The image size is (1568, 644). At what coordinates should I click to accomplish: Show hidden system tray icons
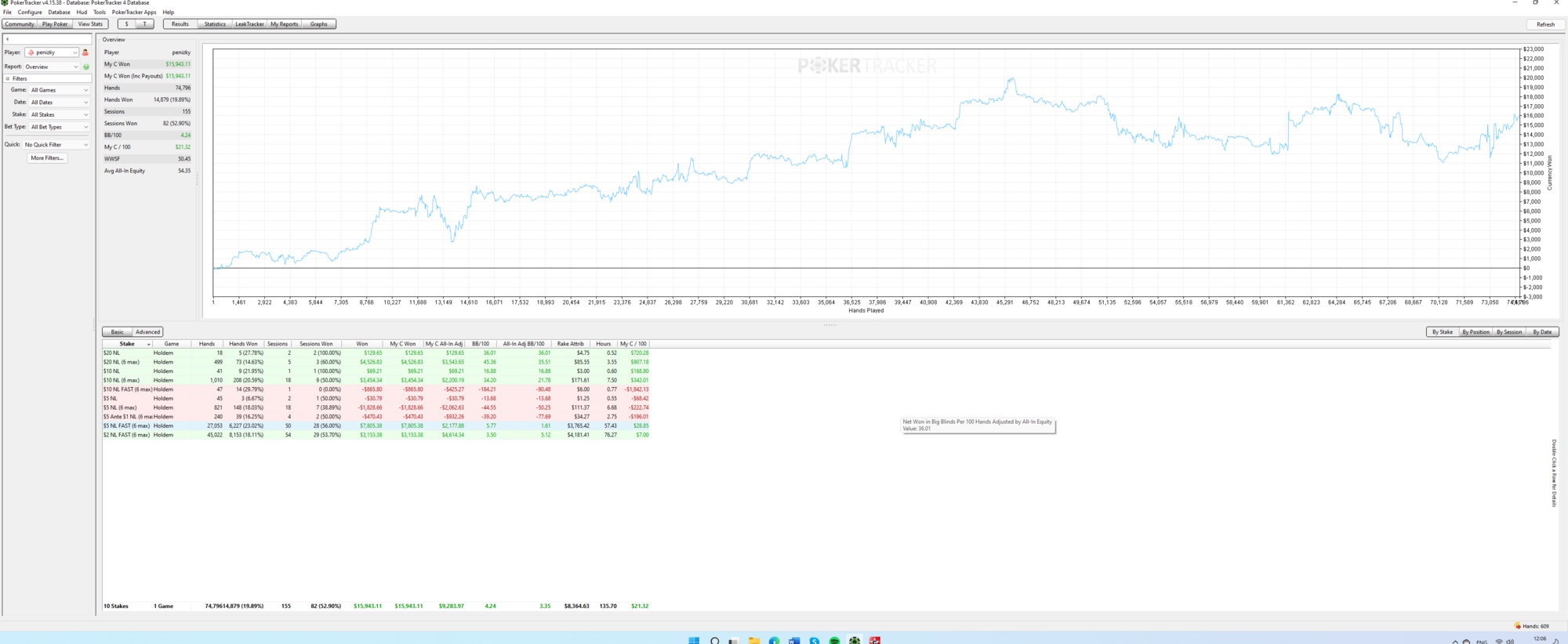(1455, 641)
